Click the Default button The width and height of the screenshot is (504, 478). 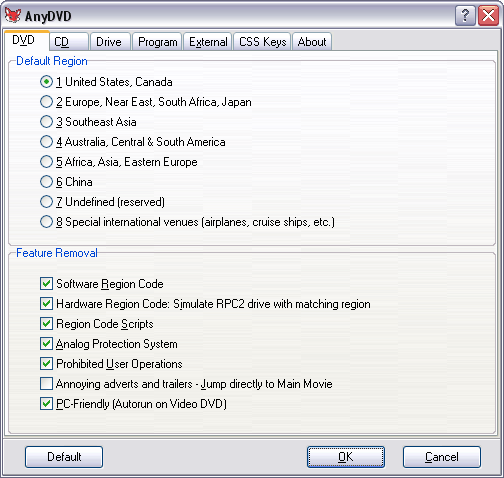[64, 457]
